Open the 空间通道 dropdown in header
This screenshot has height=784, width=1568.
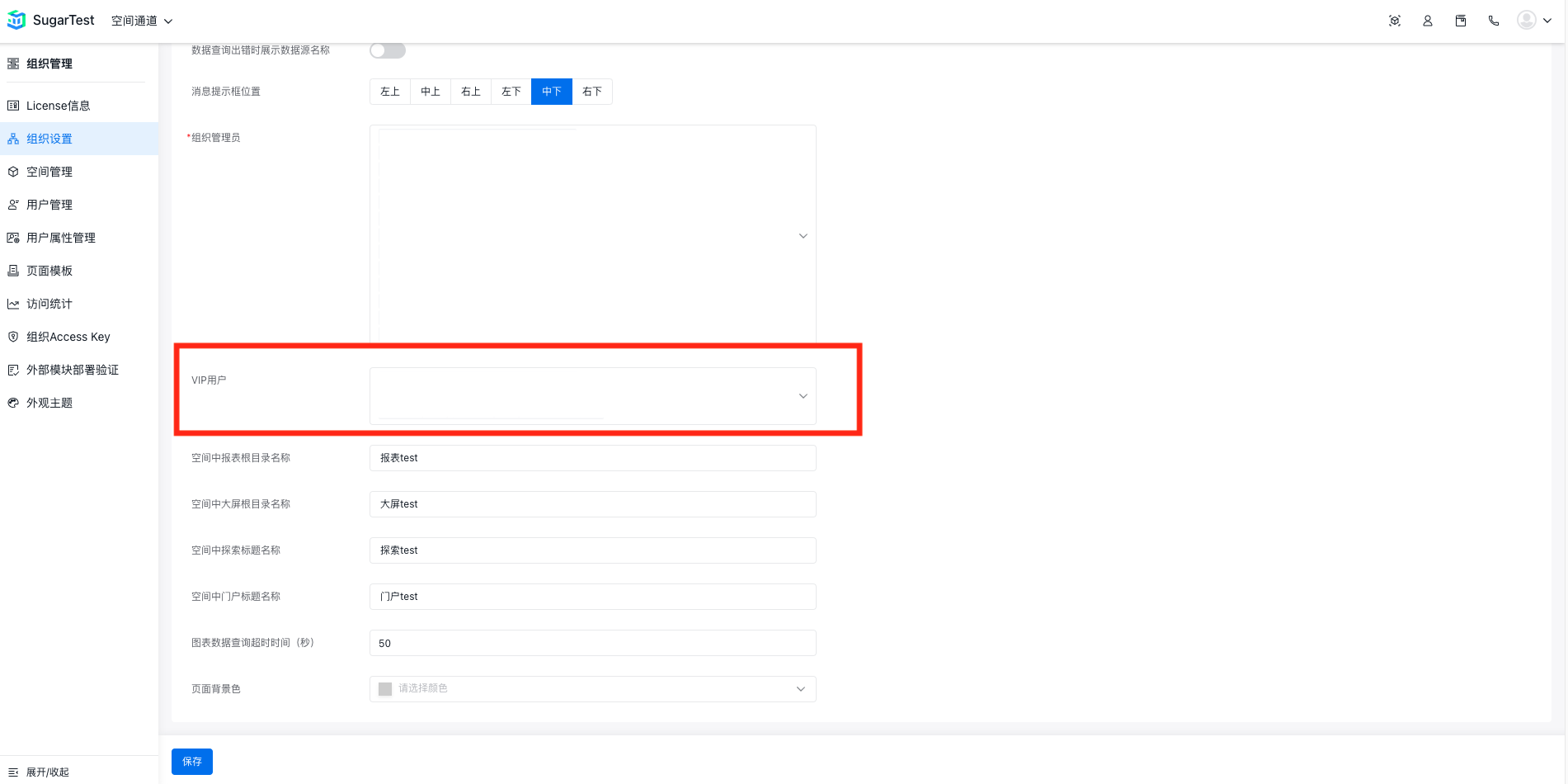(x=142, y=21)
